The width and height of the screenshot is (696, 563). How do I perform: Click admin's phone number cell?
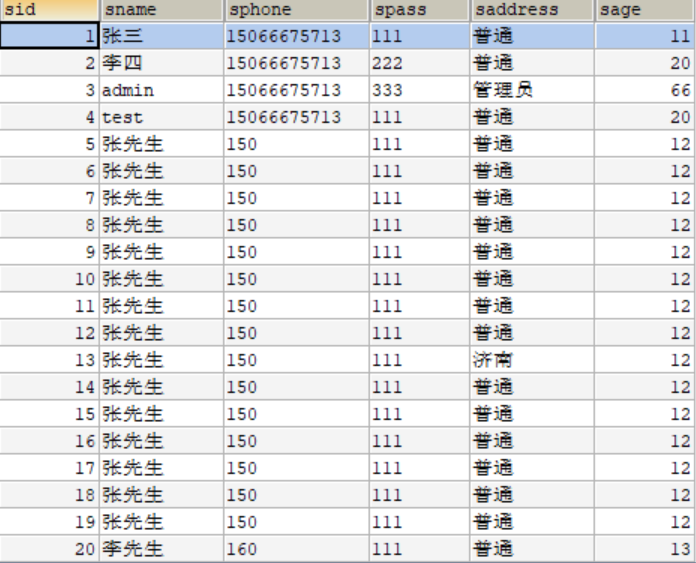tap(297, 90)
